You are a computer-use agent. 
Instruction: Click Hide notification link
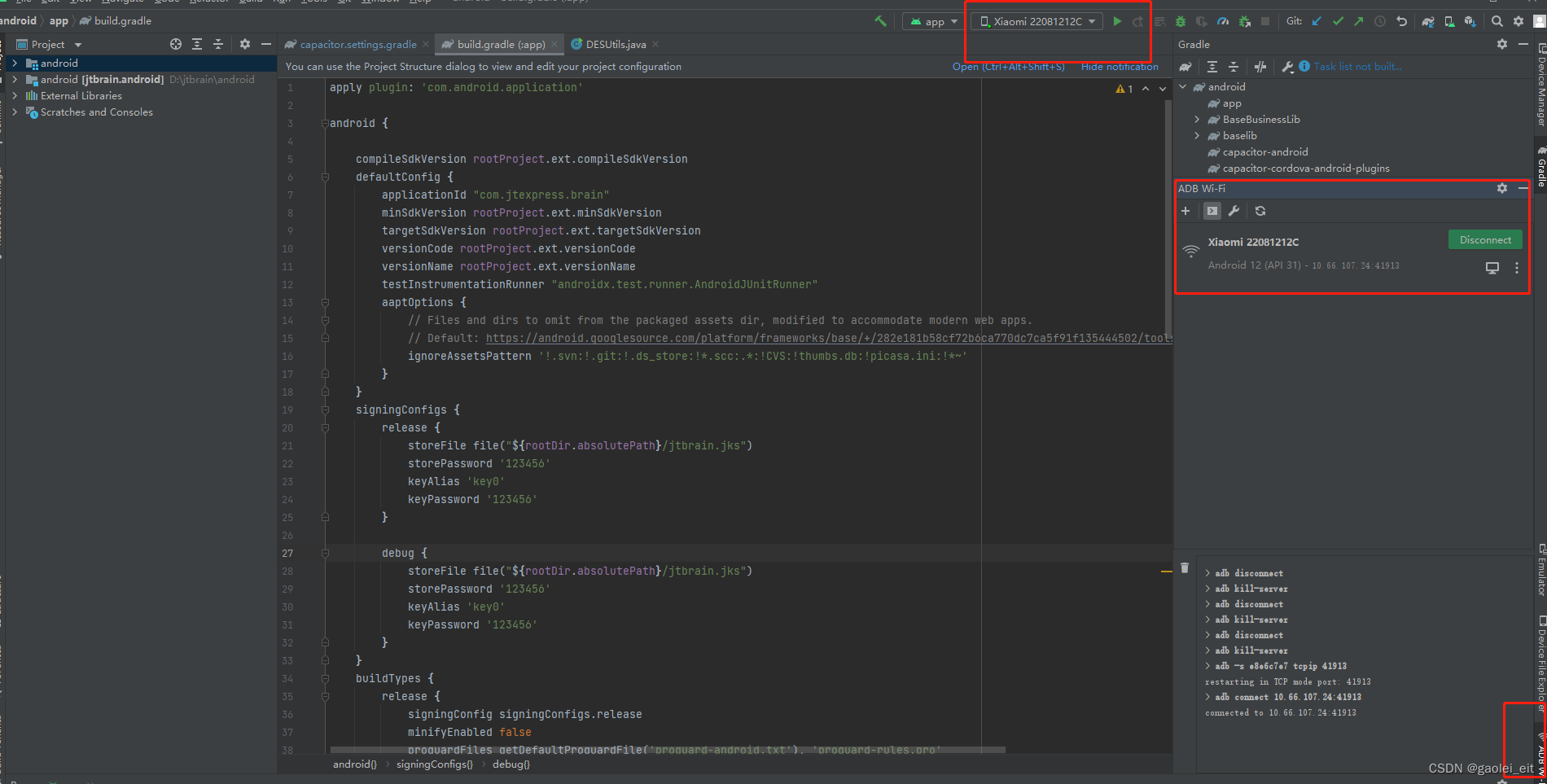click(x=1120, y=67)
